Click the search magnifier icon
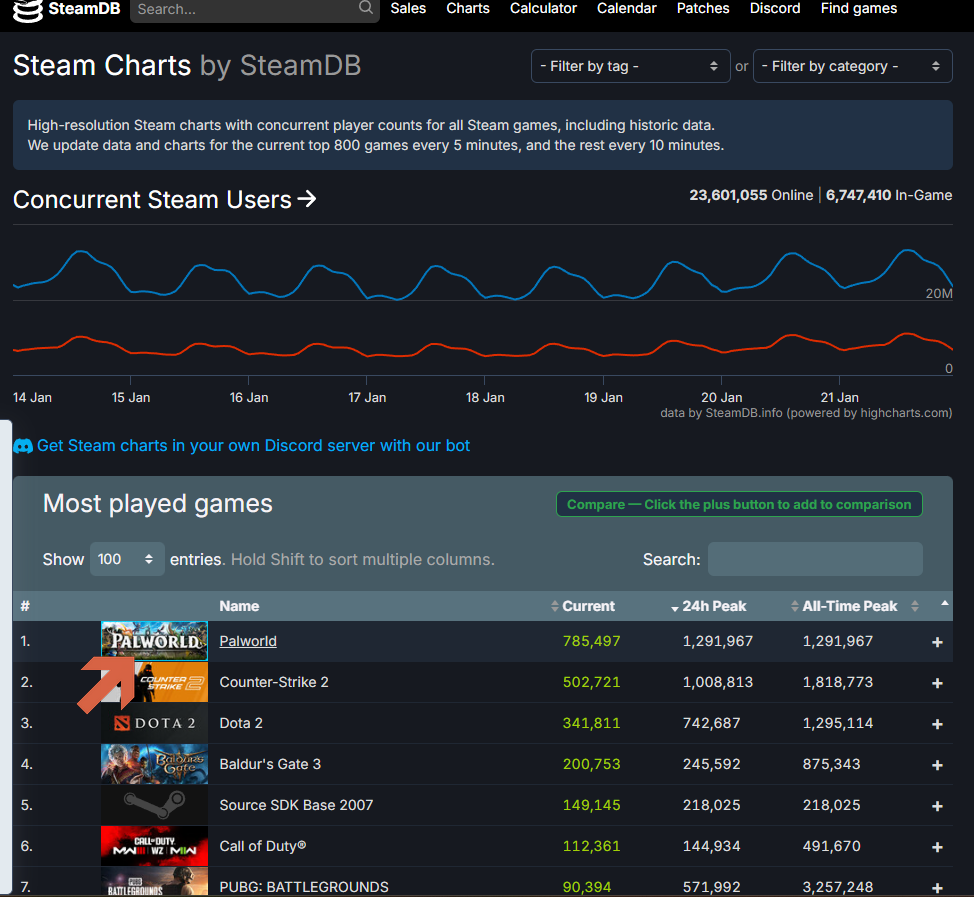Screen dimensions: 974x897 tap(366, 7)
